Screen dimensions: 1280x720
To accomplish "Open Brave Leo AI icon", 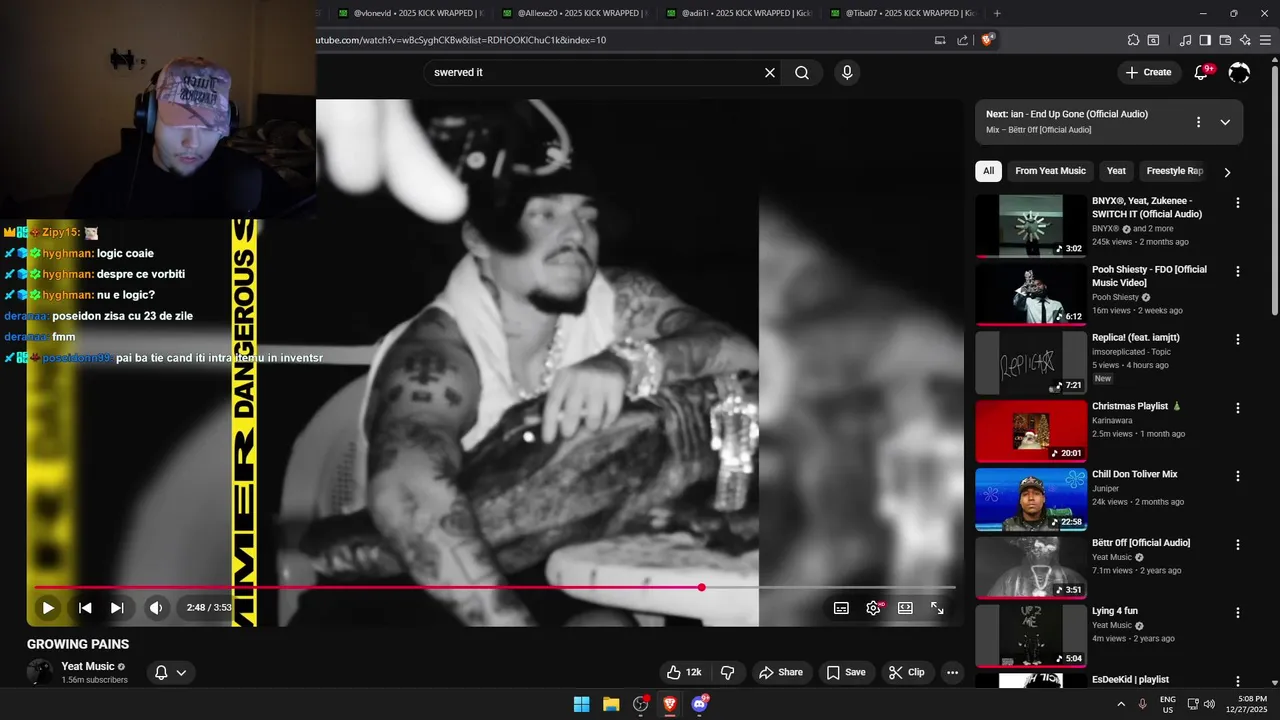I will tap(1245, 40).
